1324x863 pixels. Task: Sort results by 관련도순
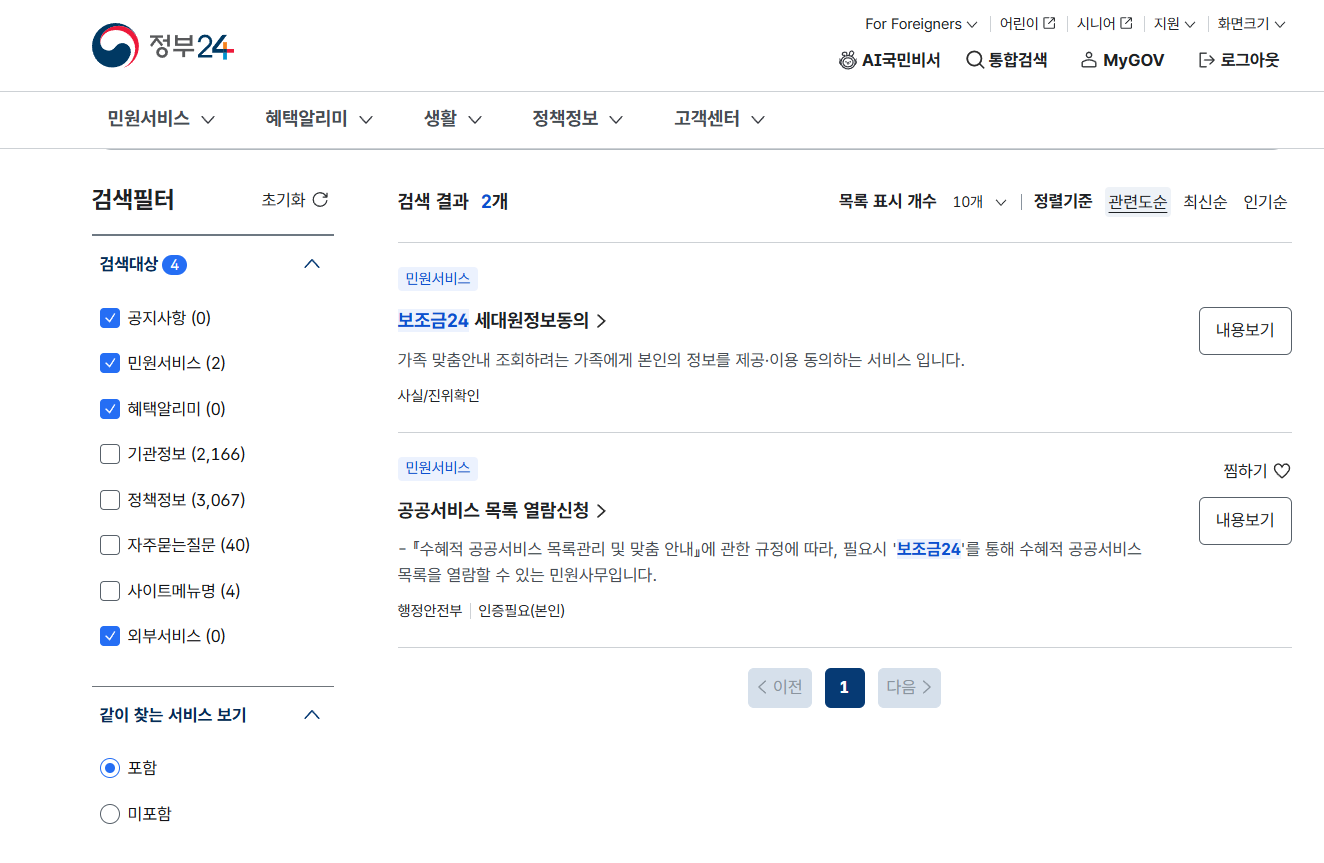1137,202
